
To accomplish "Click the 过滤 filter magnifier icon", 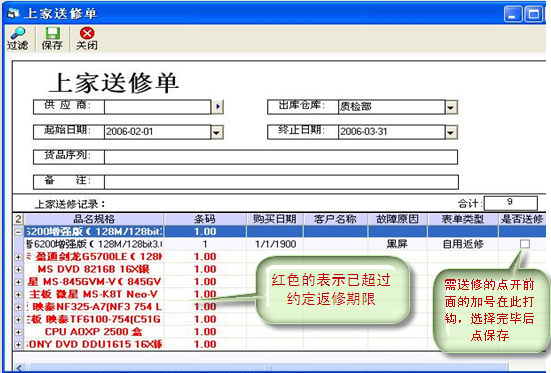I will (18, 33).
